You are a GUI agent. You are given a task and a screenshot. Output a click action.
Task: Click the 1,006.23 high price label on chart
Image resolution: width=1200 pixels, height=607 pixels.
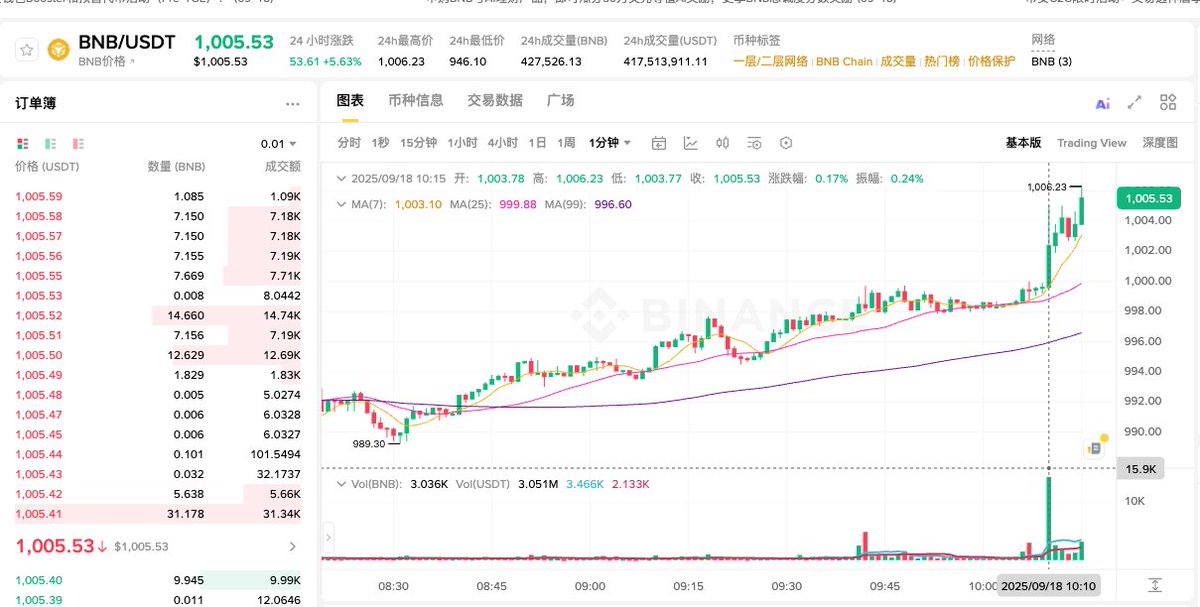[1046, 187]
